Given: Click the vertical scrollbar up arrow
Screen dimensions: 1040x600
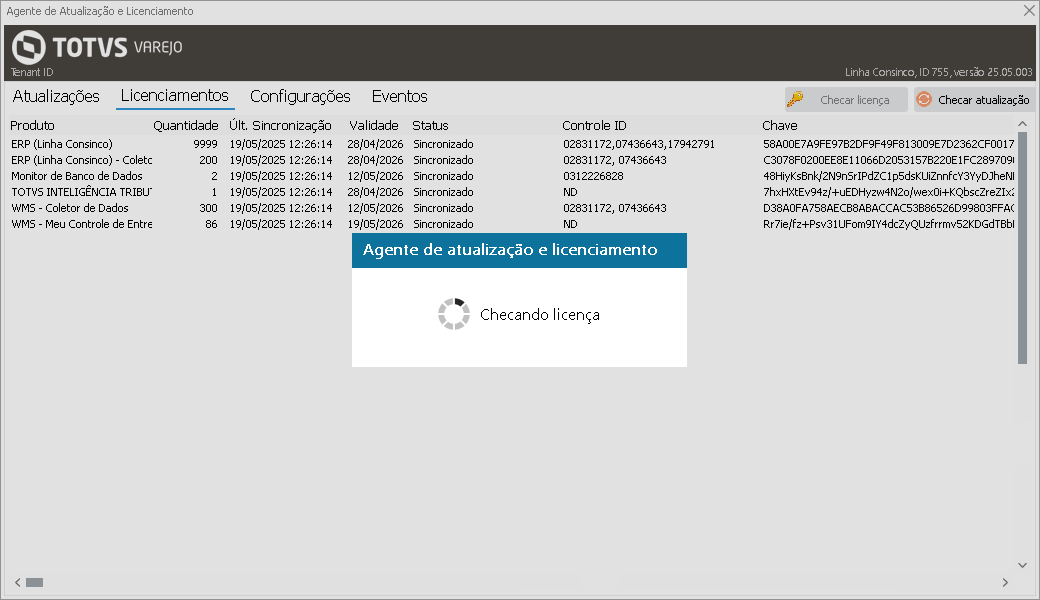Looking at the screenshot, I should click(x=1022, y=124).
